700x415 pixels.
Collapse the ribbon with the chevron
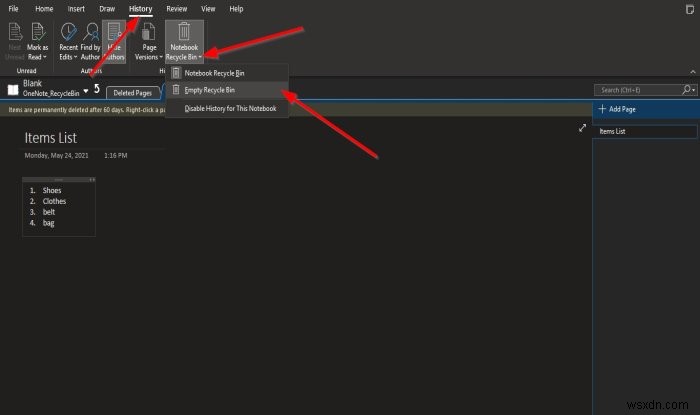(x=692, y=71)
